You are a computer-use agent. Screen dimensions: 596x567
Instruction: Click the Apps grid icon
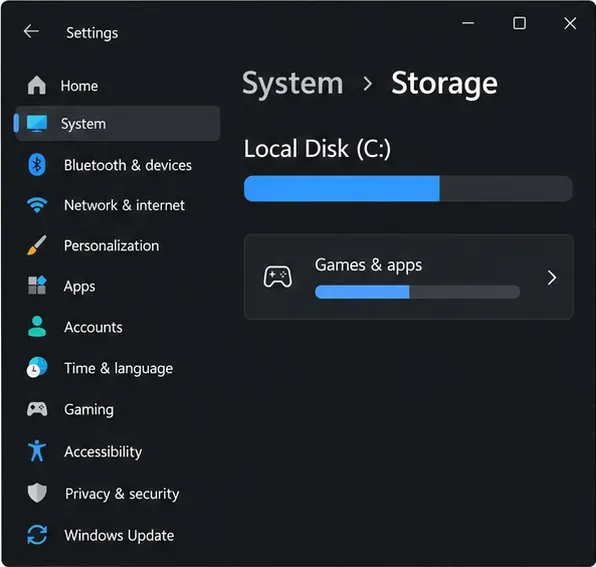(37, 285)
